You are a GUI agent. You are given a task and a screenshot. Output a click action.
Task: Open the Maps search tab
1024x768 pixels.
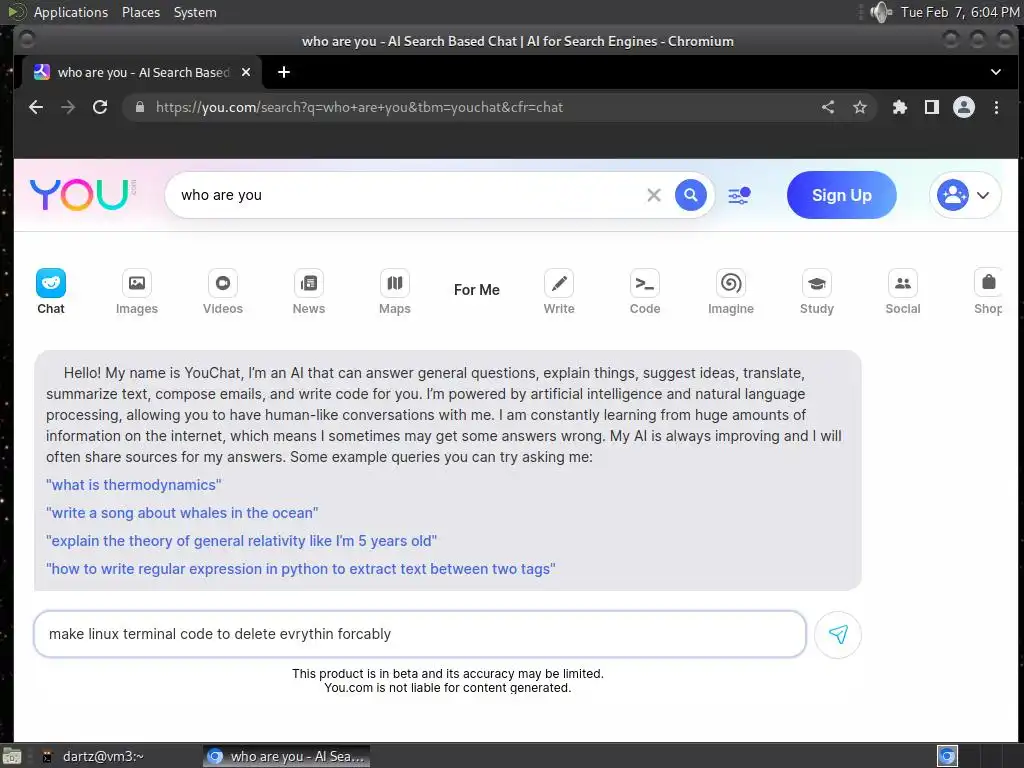click(394, 292)
